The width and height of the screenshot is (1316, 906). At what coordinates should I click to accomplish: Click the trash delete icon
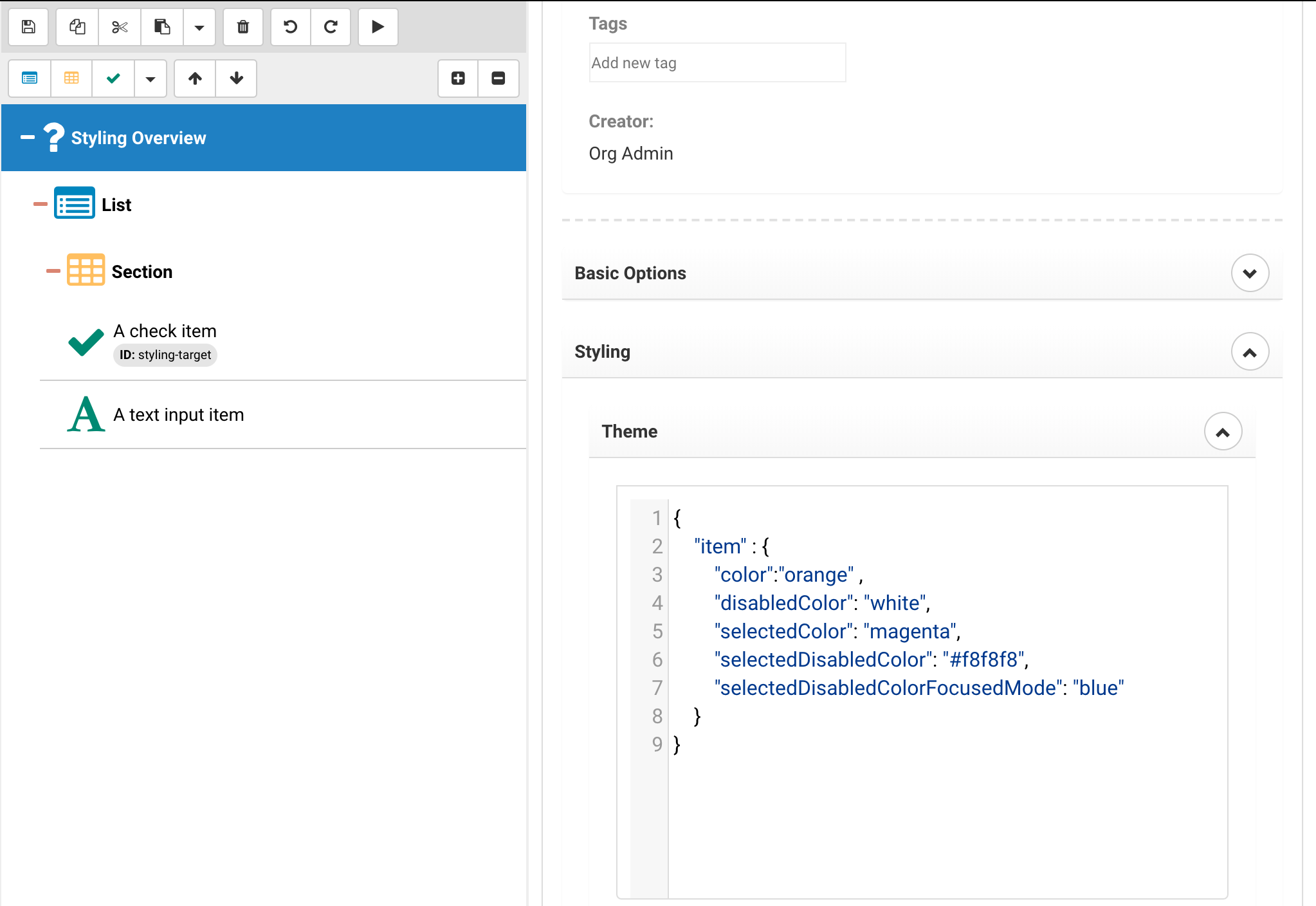tap(243, 27)
